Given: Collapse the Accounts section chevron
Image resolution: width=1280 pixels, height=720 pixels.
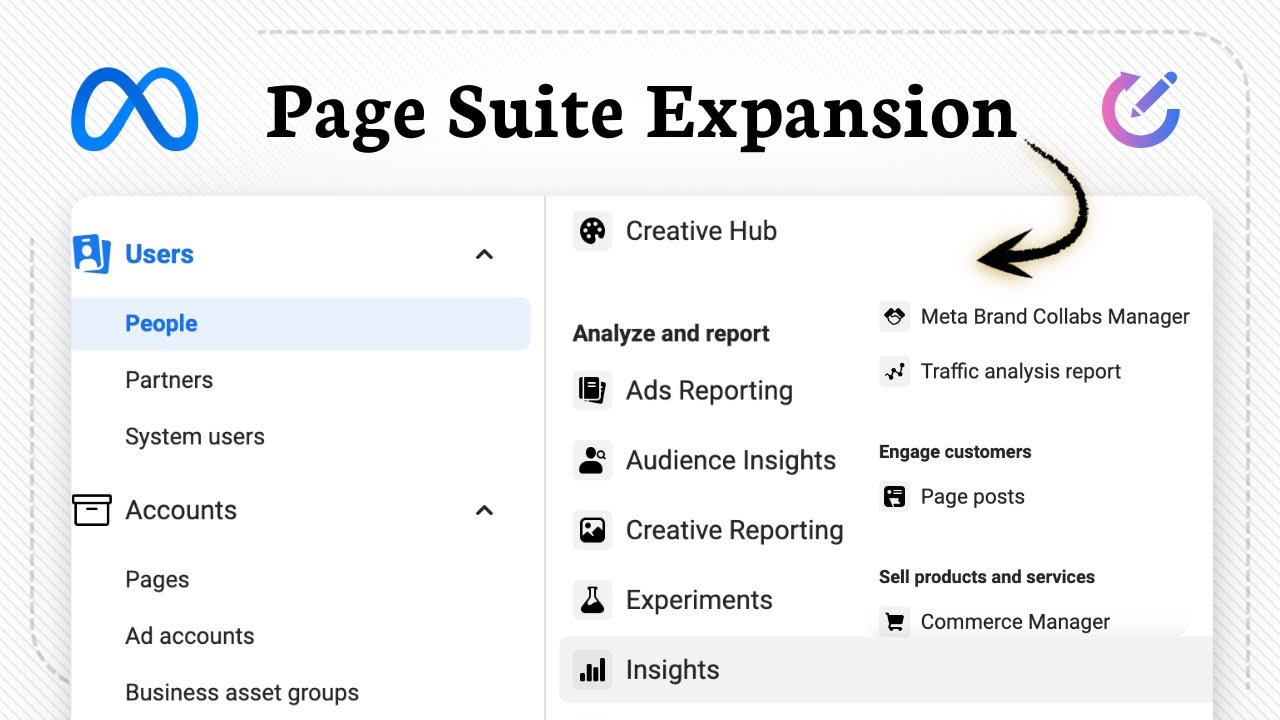Looking at the screenshot, I should pos(484,510).
